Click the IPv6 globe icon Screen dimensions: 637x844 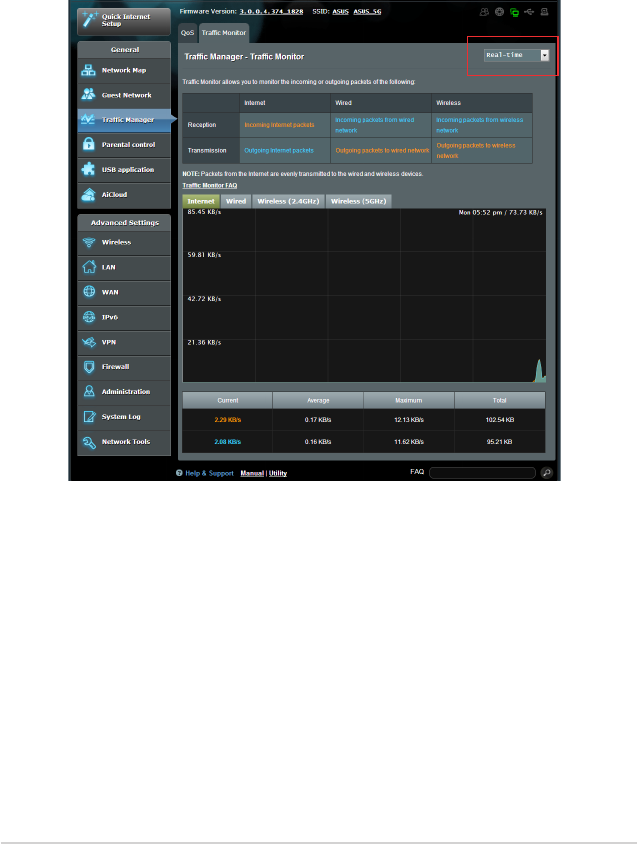tap(89, 317)
